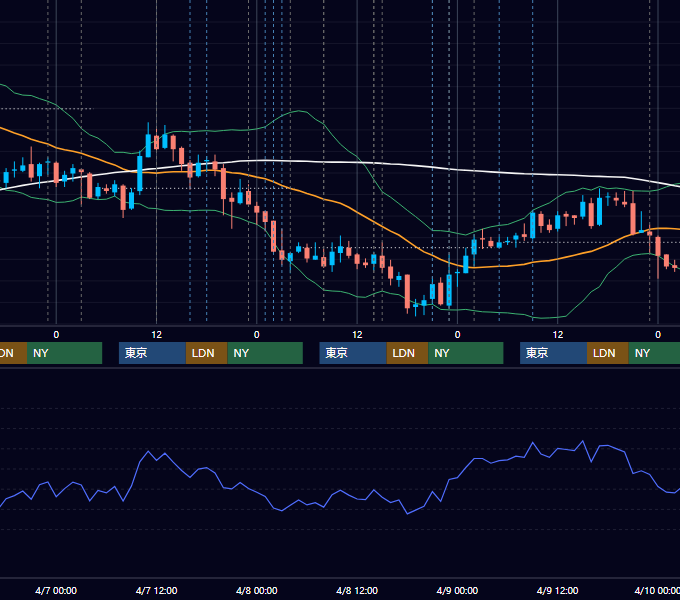Screen dimensions: 680x600
Task: Click the 4/8 12:00 date label
Action: (357, 590)
